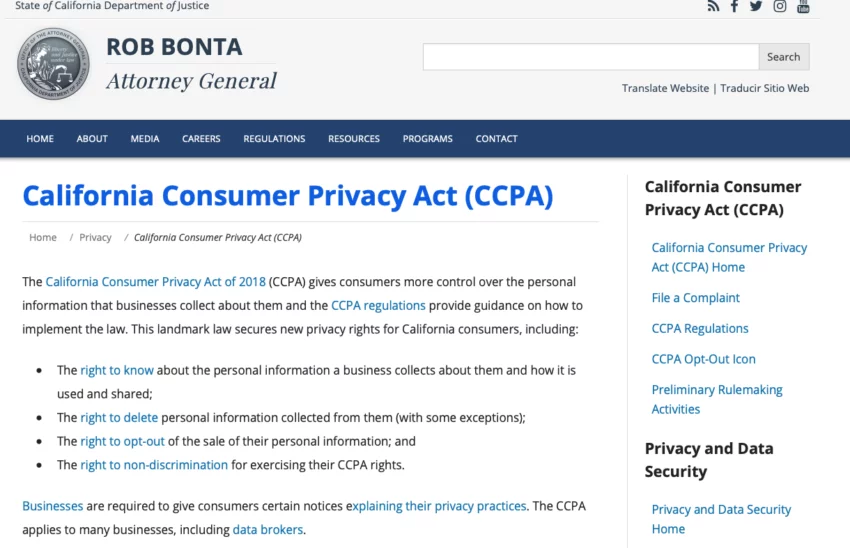Open the PROGRAMS menu item
850x548 pixels.
428,139
